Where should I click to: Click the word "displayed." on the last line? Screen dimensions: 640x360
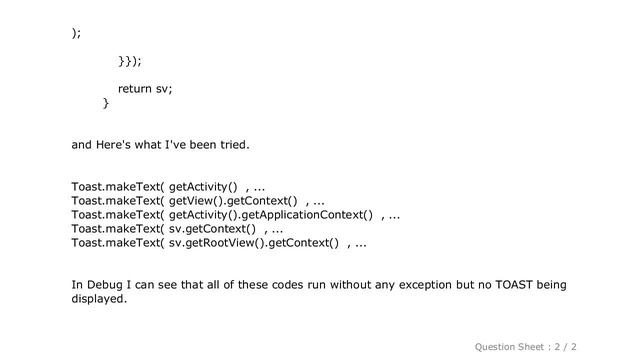pyautogui.click(x=99, y=299)
